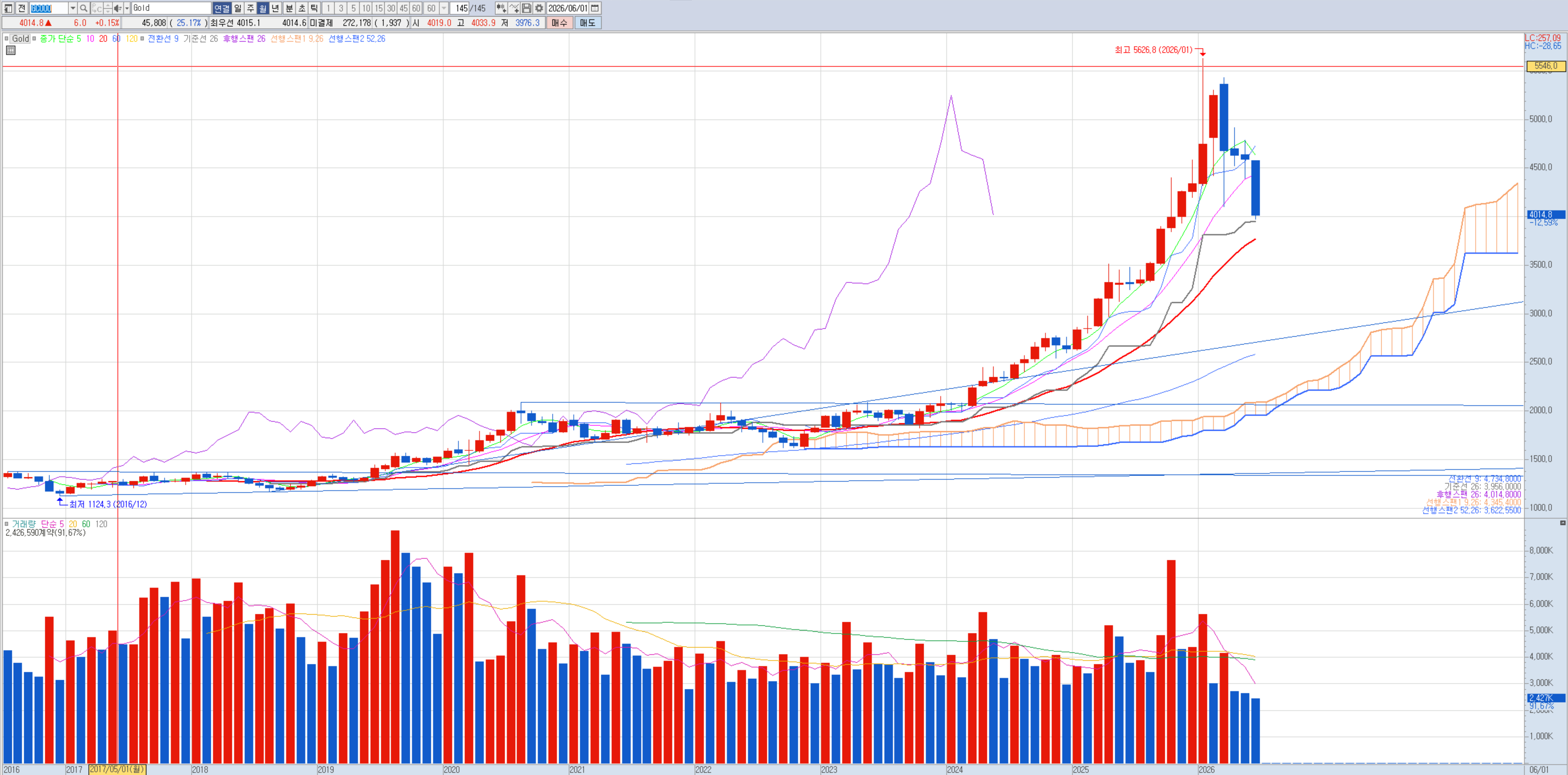Click the speaker sound icon

point(117,8)
